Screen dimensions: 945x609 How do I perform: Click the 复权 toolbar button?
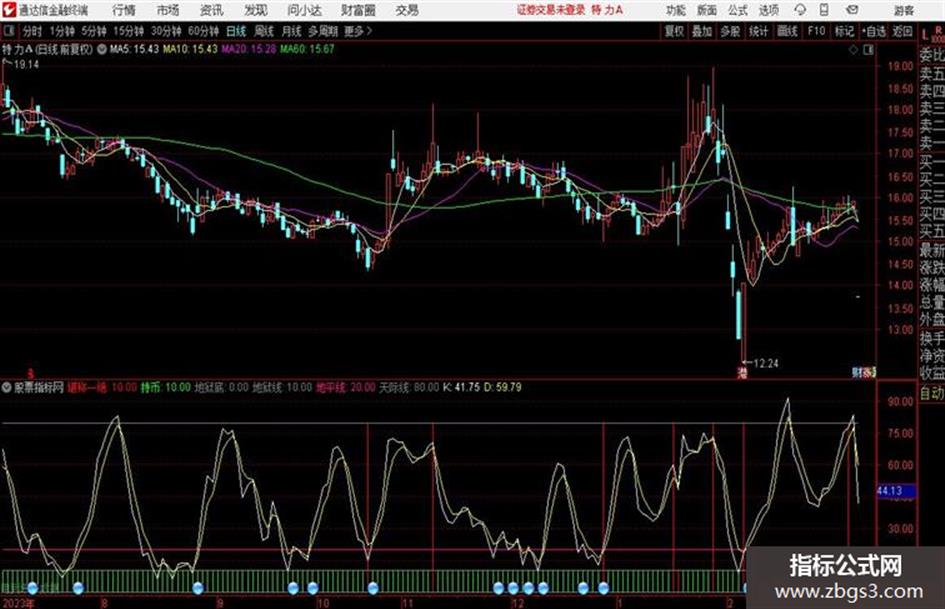coord(674,31)
